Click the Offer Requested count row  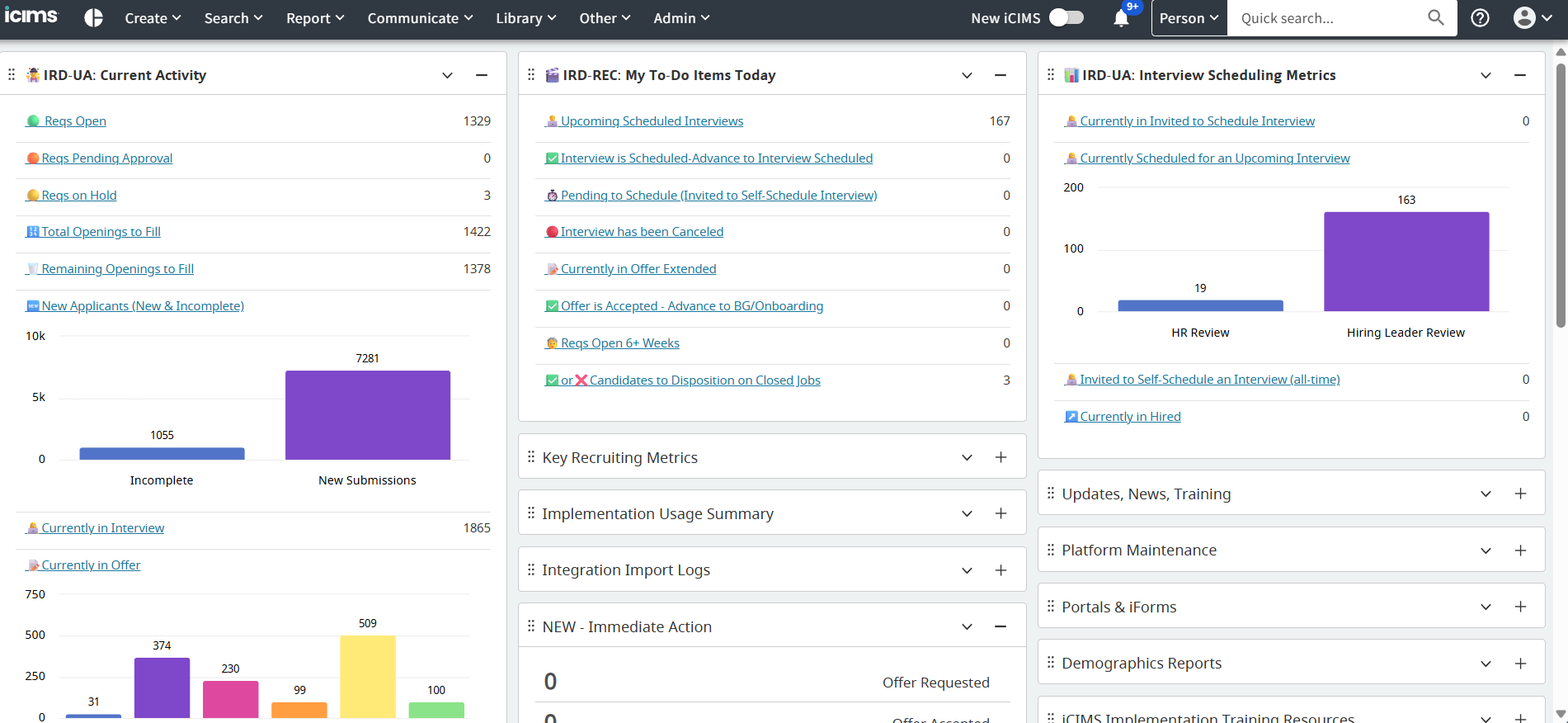(772, 683)
